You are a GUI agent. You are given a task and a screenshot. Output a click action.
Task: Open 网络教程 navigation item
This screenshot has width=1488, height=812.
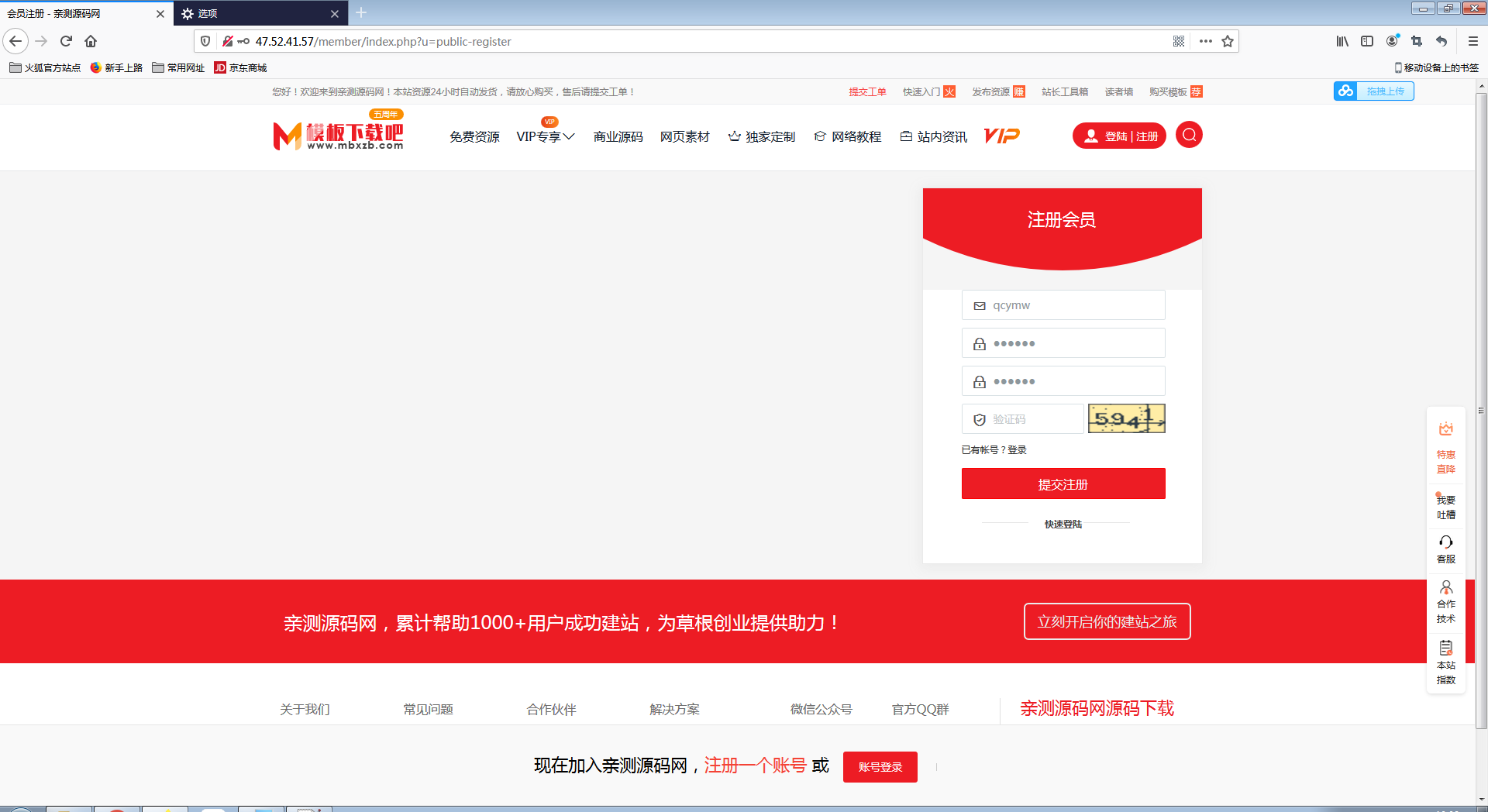pos(848,136)
